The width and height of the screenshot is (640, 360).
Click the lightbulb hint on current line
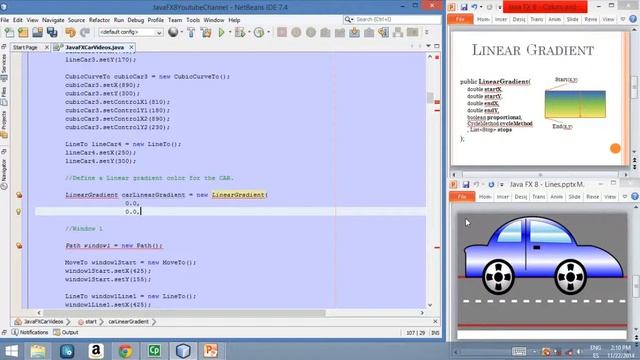click(x=18, y=211)
